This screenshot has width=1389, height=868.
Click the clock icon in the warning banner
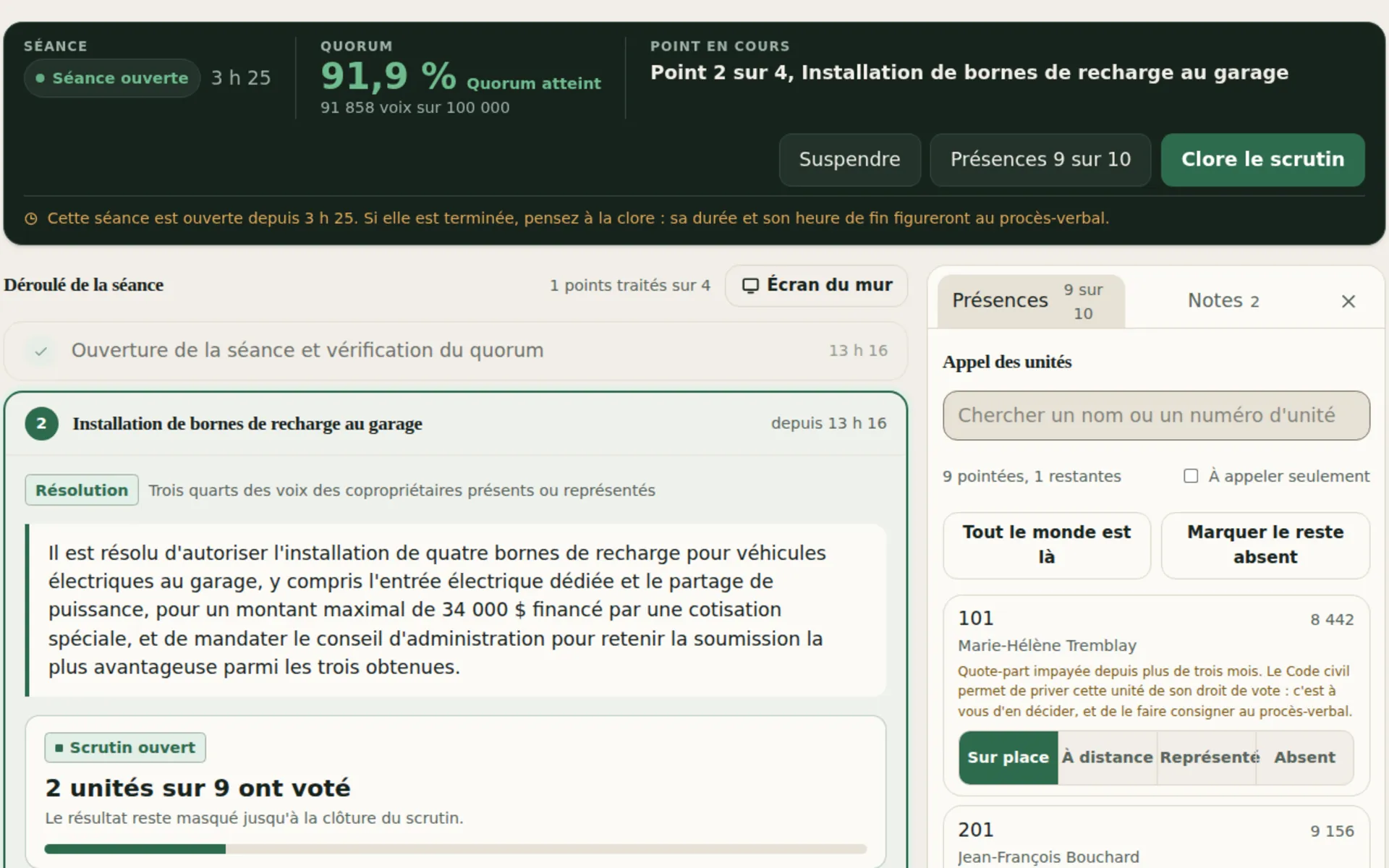(x=31, y=218)
